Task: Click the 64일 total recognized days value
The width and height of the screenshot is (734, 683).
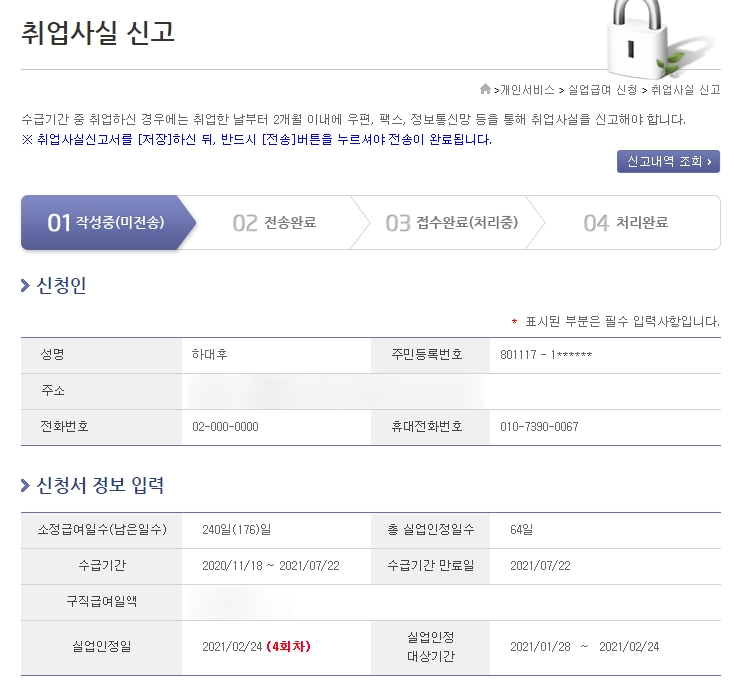Action: pyautogui.click(x=521, y=530)
